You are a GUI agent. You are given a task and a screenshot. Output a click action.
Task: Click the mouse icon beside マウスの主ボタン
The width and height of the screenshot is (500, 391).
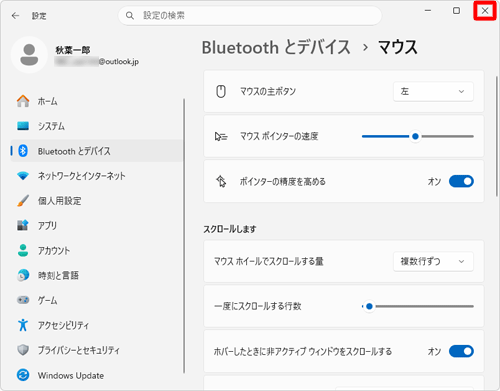click(x=221, y=91)
